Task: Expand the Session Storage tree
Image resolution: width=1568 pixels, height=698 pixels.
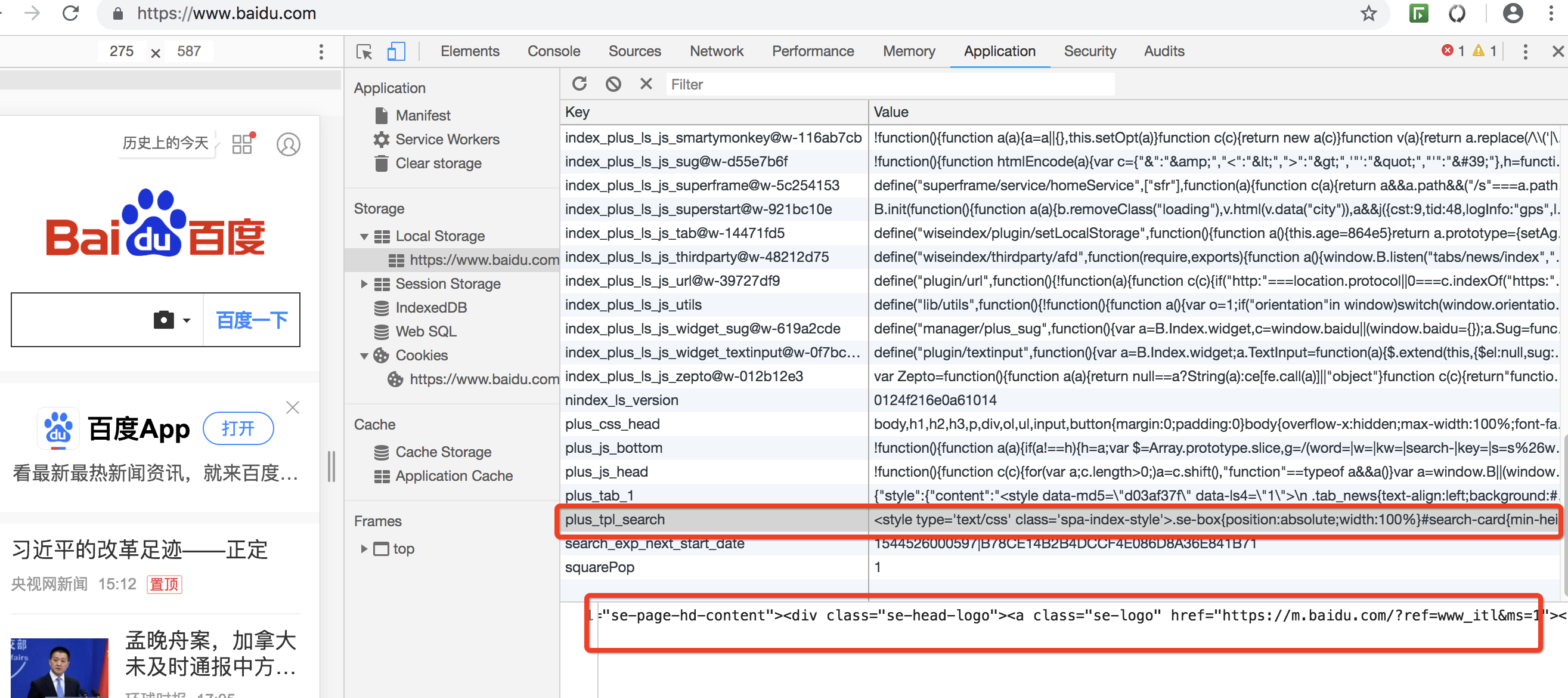Action: (364, 284)
